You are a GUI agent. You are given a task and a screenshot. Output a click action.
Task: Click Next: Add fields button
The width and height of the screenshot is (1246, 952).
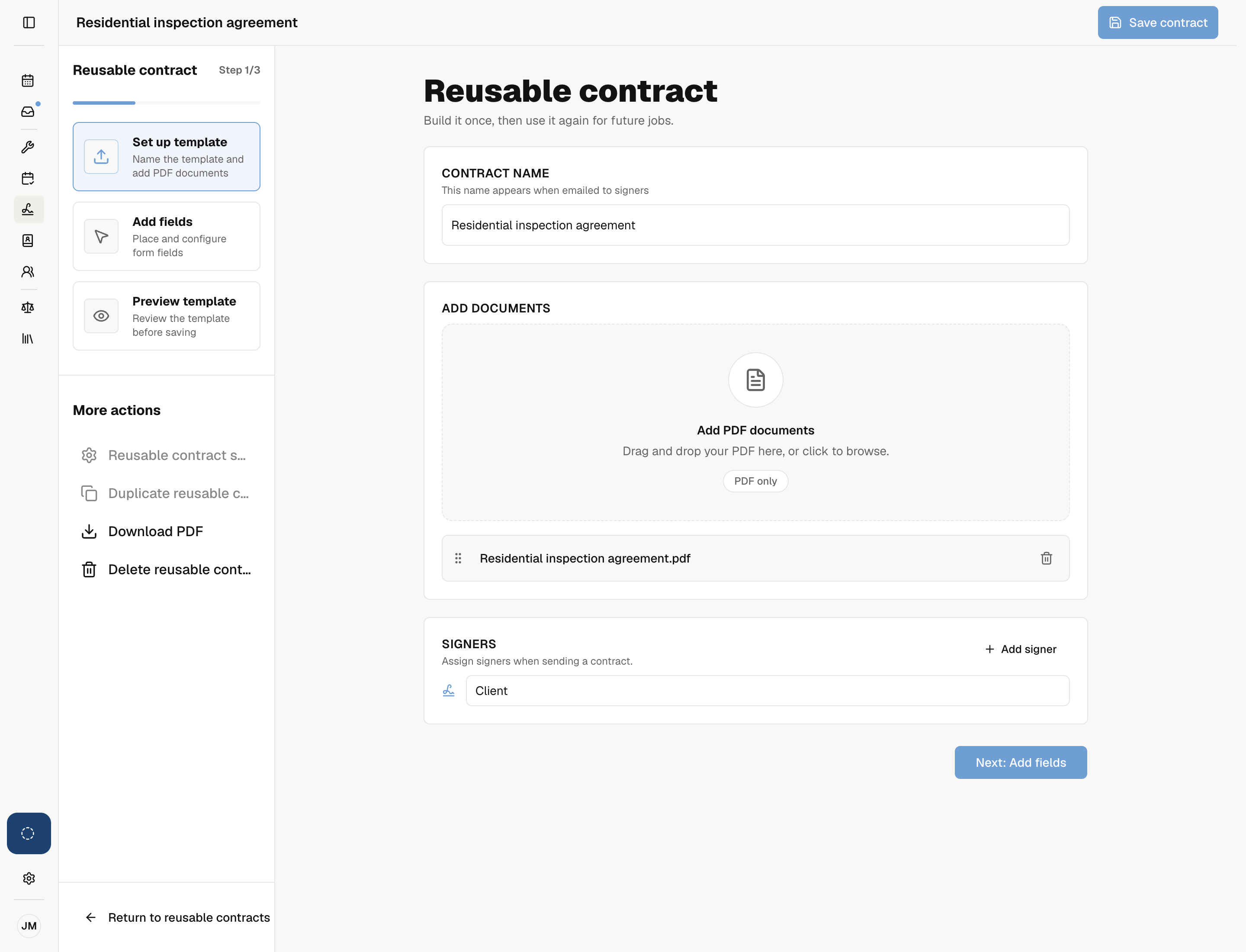(1021, 763)
